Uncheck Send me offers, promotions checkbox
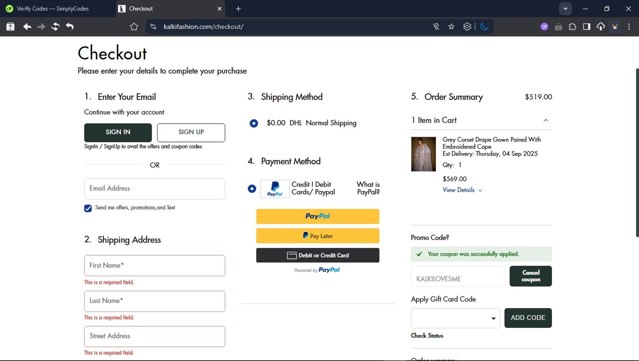 88,208
